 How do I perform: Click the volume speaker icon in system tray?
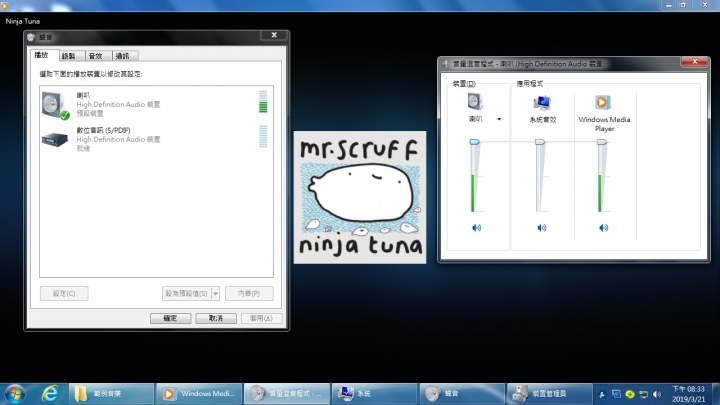[657, 394]
